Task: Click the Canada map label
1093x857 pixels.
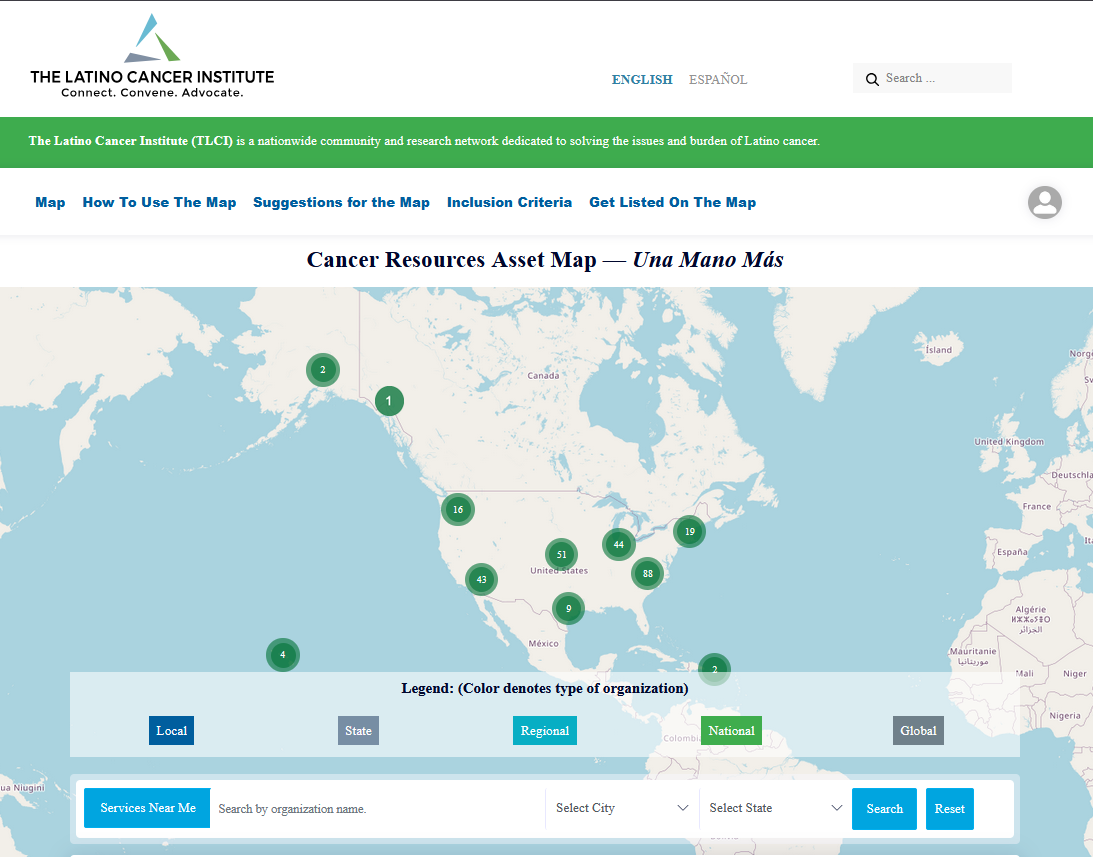Action: click(x=543, y=375)
